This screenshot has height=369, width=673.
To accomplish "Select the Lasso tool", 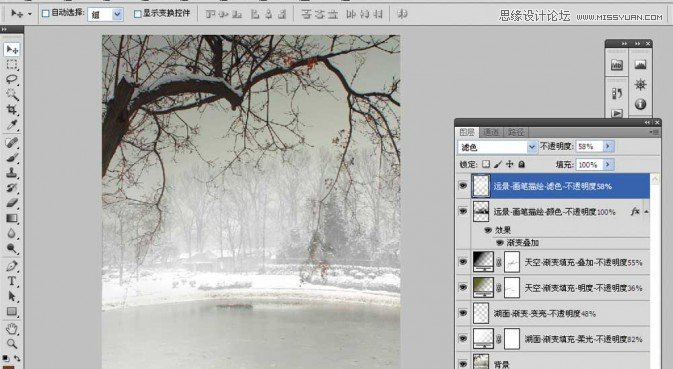I will 12,79.
